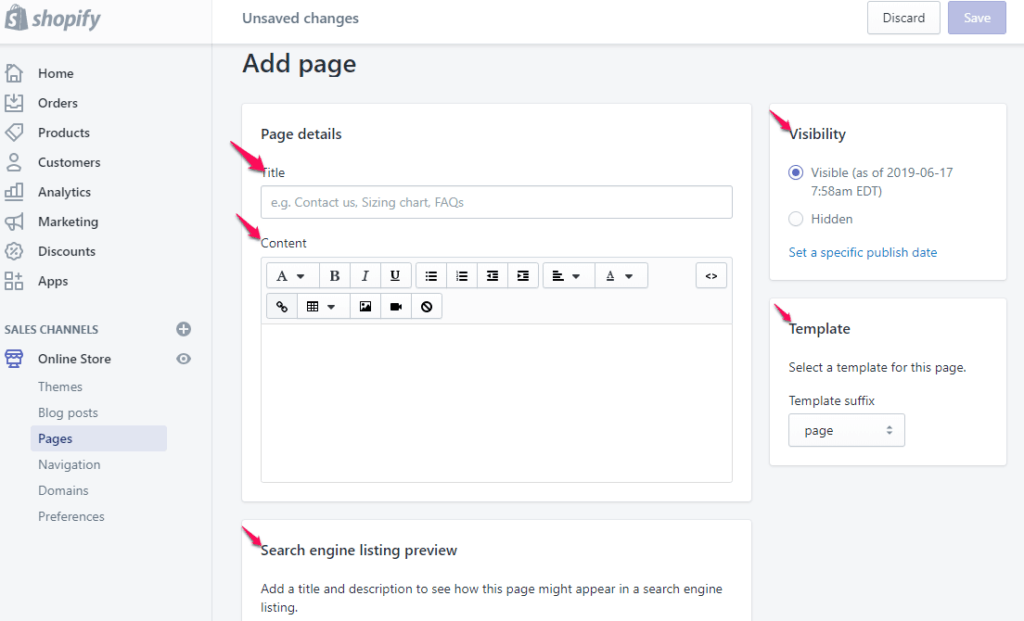The width and height of the screenshot is (1024, 621).
Task: Apply italic formatting in the editor
Action: [365, 276]
